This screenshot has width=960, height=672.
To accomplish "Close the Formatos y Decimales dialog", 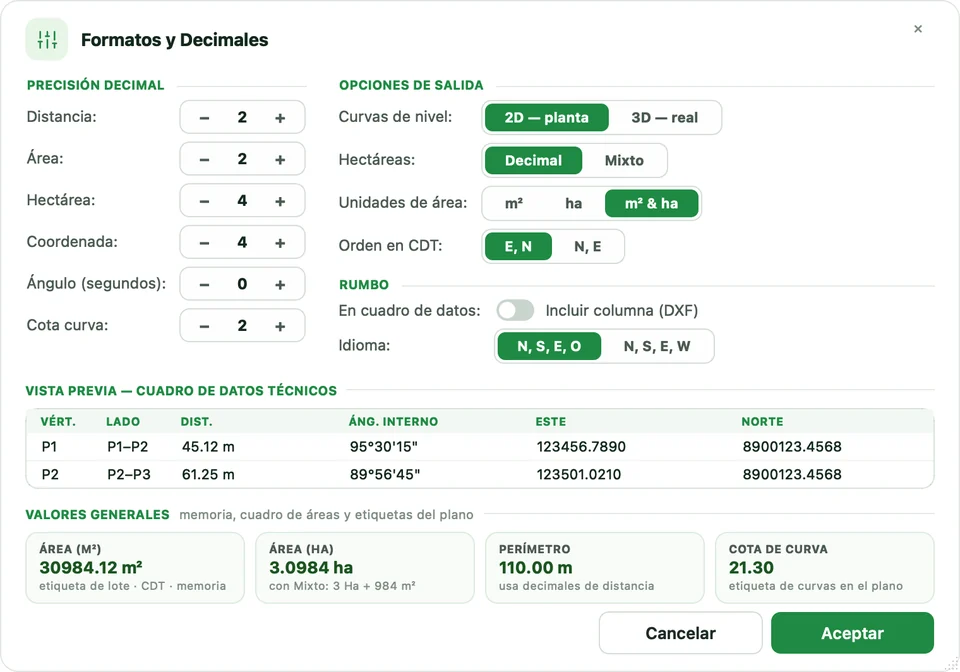I will [918, 29].
